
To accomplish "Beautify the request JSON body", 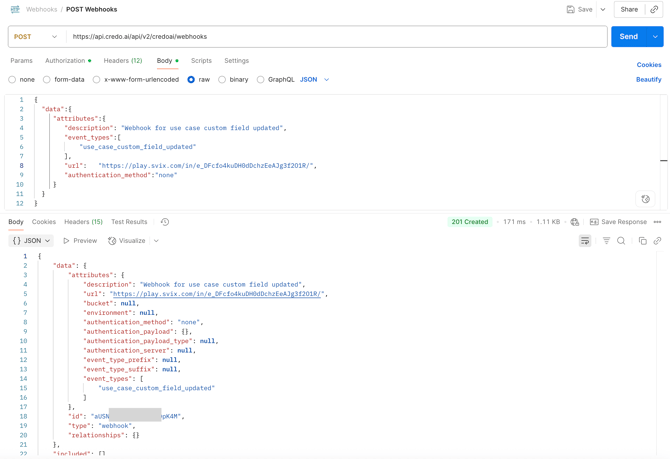I will pos(648,79).
